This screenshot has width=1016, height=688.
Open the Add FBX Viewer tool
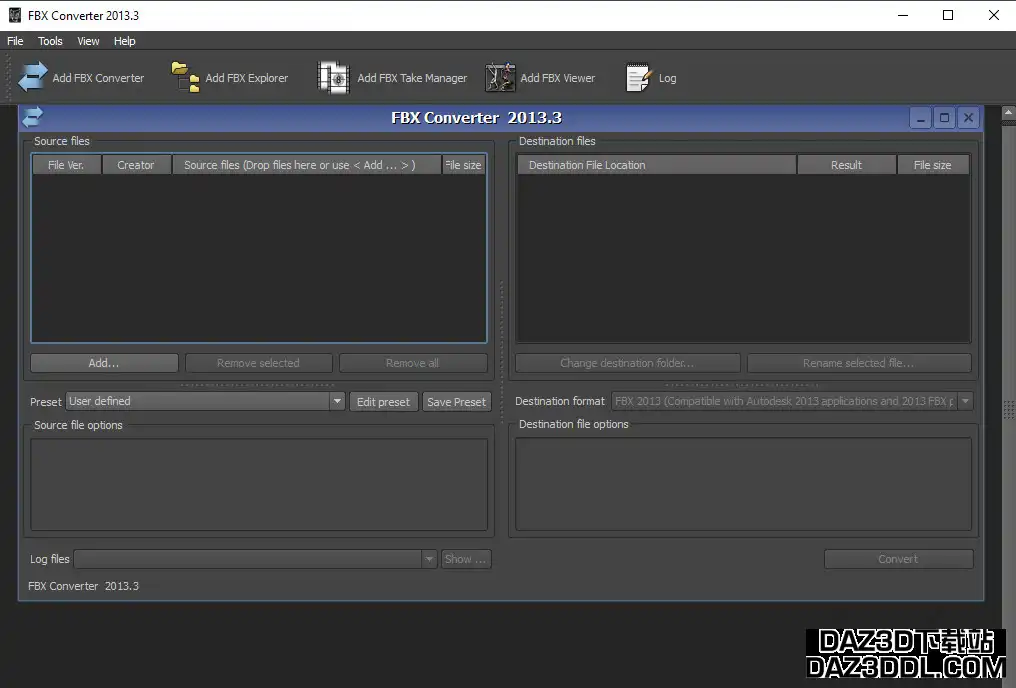point(540,78)
